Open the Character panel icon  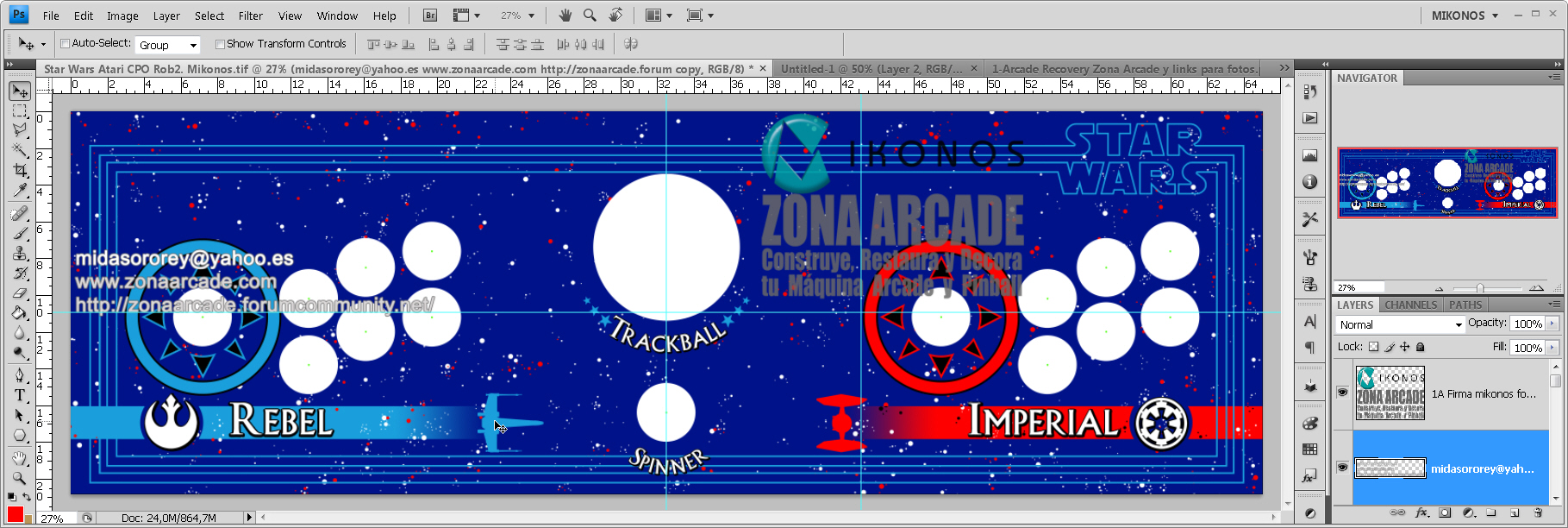coord(1310,322)
